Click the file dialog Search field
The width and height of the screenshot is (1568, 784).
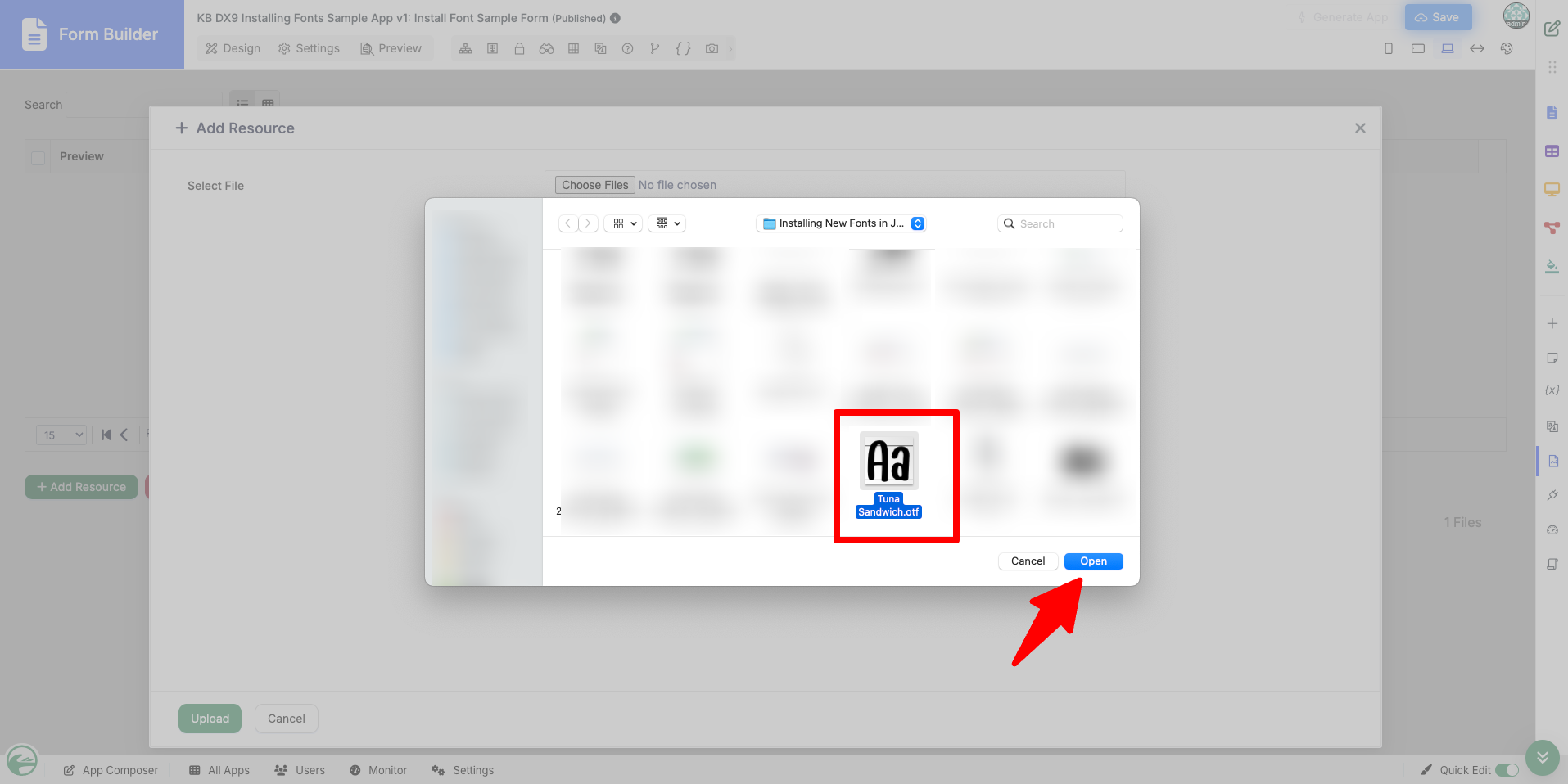pyautogui.click(x=1060, y=223)
